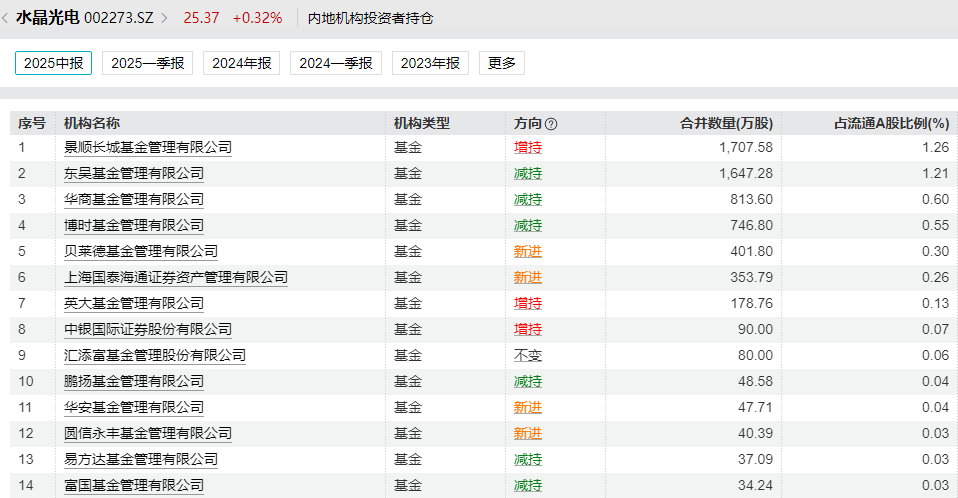
Task: Expand the 更多 report periods dropdown
Action: (x=502, y=63)
